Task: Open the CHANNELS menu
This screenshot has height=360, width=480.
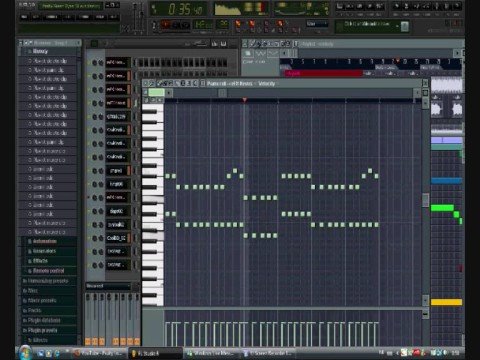Action: click(x=52, y=17)
